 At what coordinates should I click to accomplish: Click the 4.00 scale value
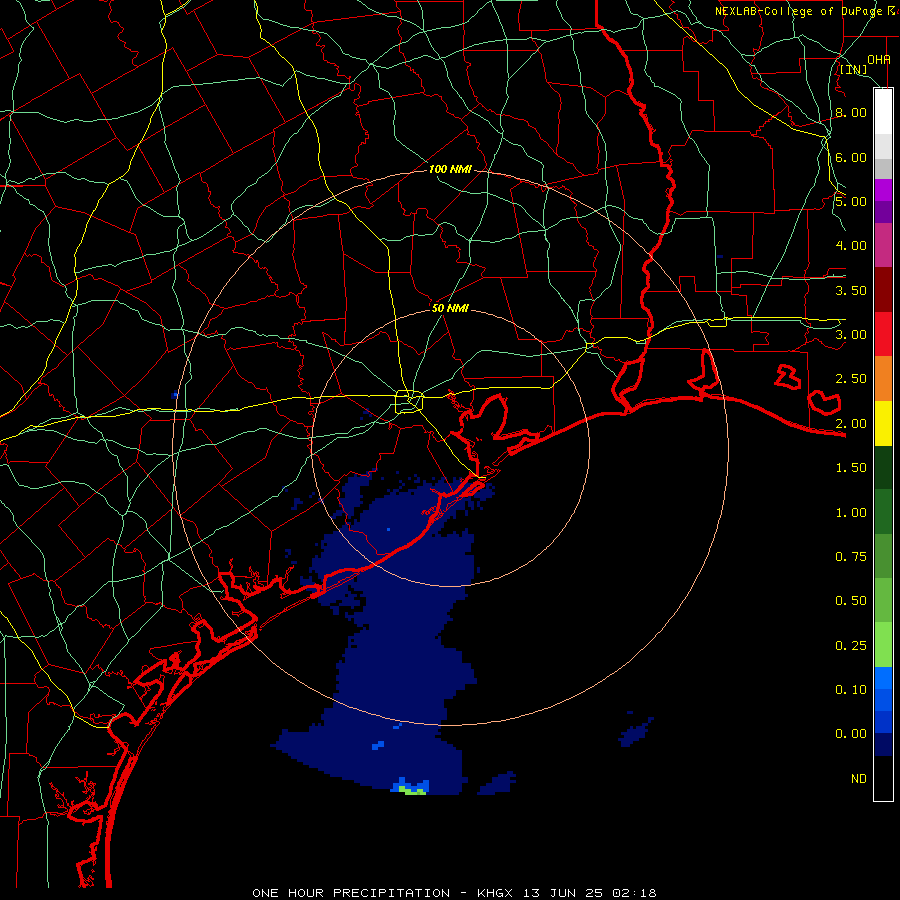[851, 246]
